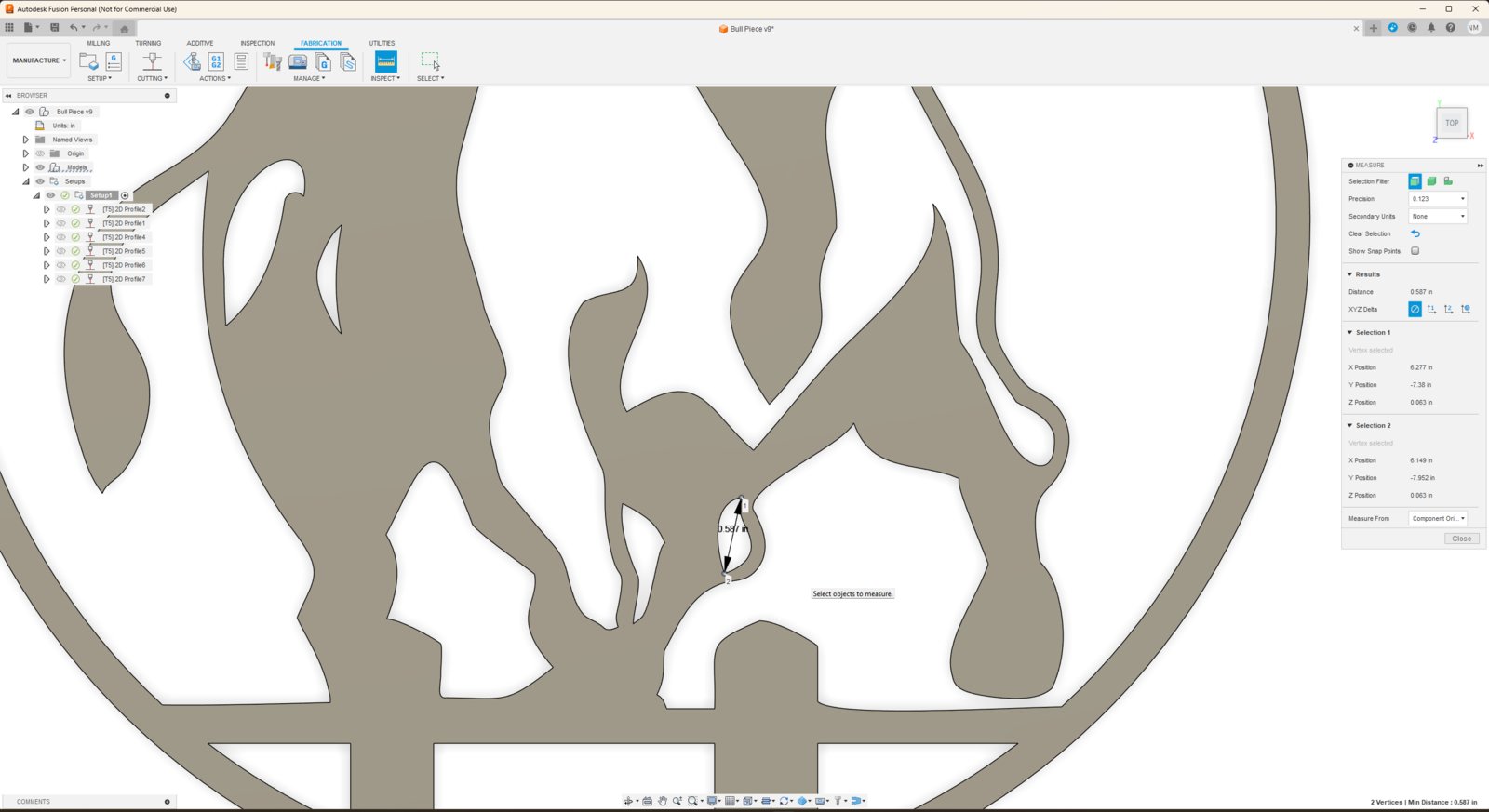Viewport: 1489px width, 812px height.
Task: Open the Tool Library icon
Action: coord(273,61)
